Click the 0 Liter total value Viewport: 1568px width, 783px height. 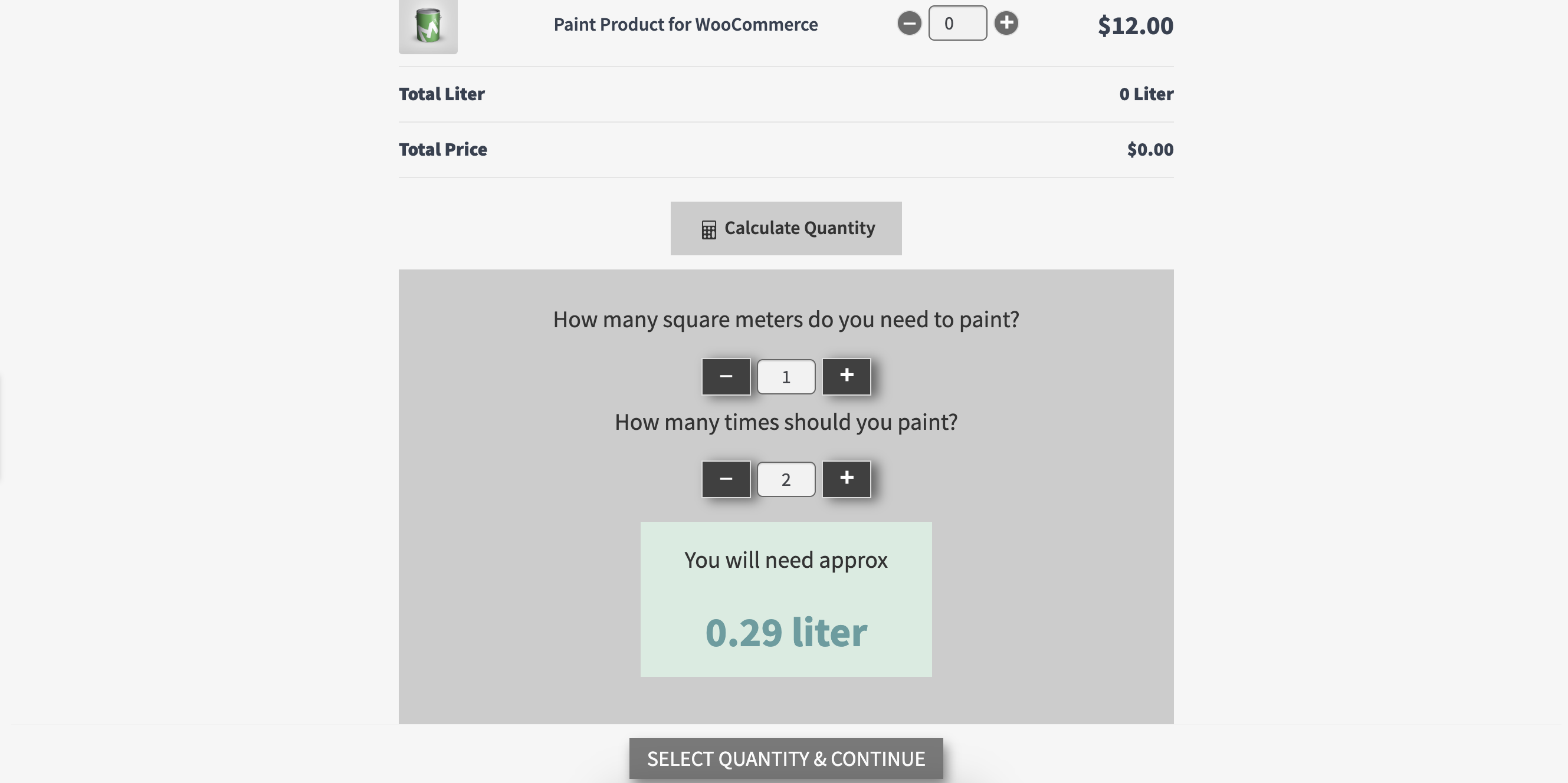tap(1146, 94)
